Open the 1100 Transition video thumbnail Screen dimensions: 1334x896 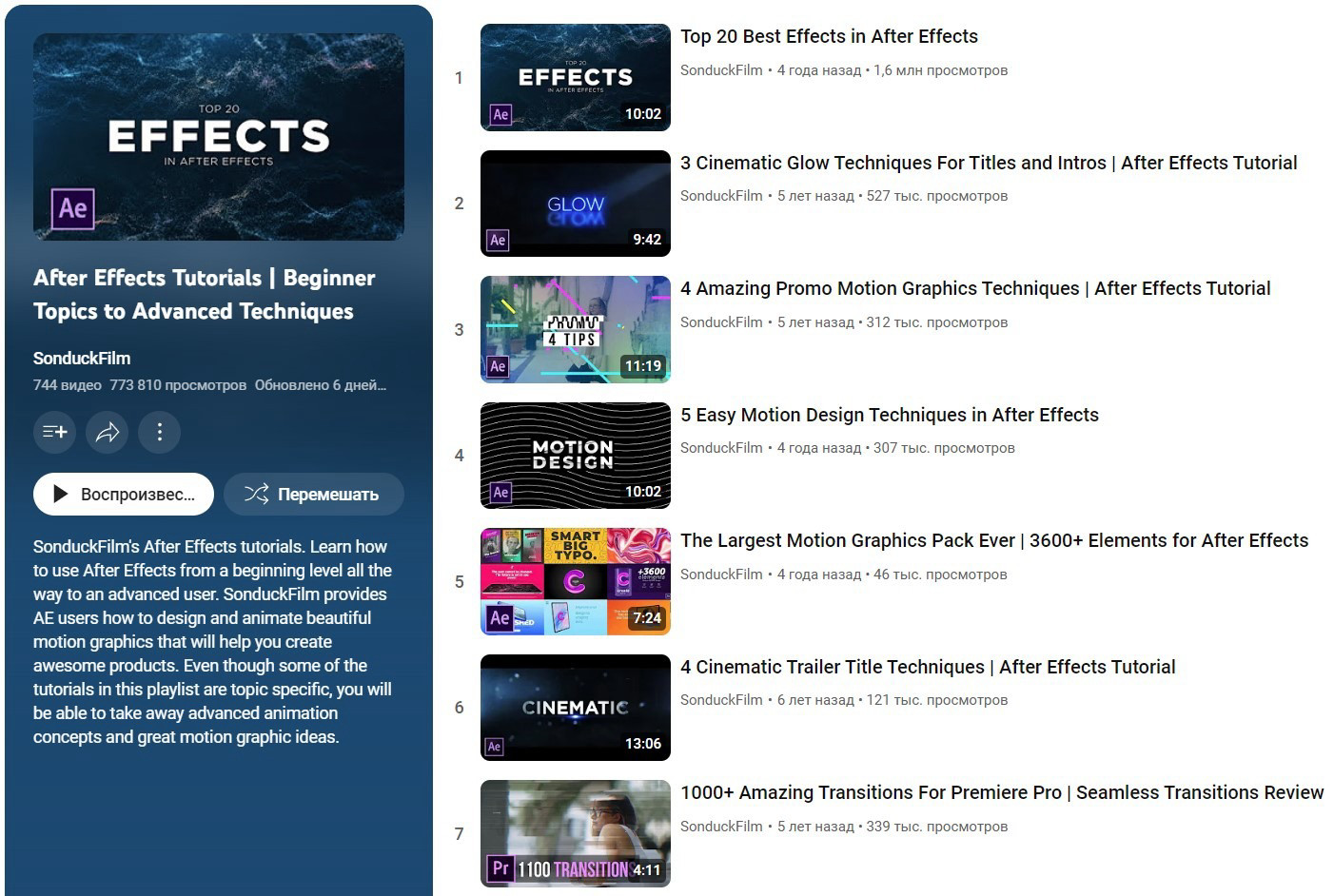click(576, 833)
